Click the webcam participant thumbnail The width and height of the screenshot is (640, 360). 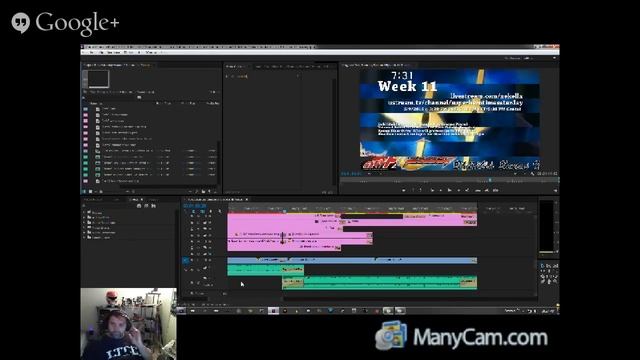[x=129, y=324]
